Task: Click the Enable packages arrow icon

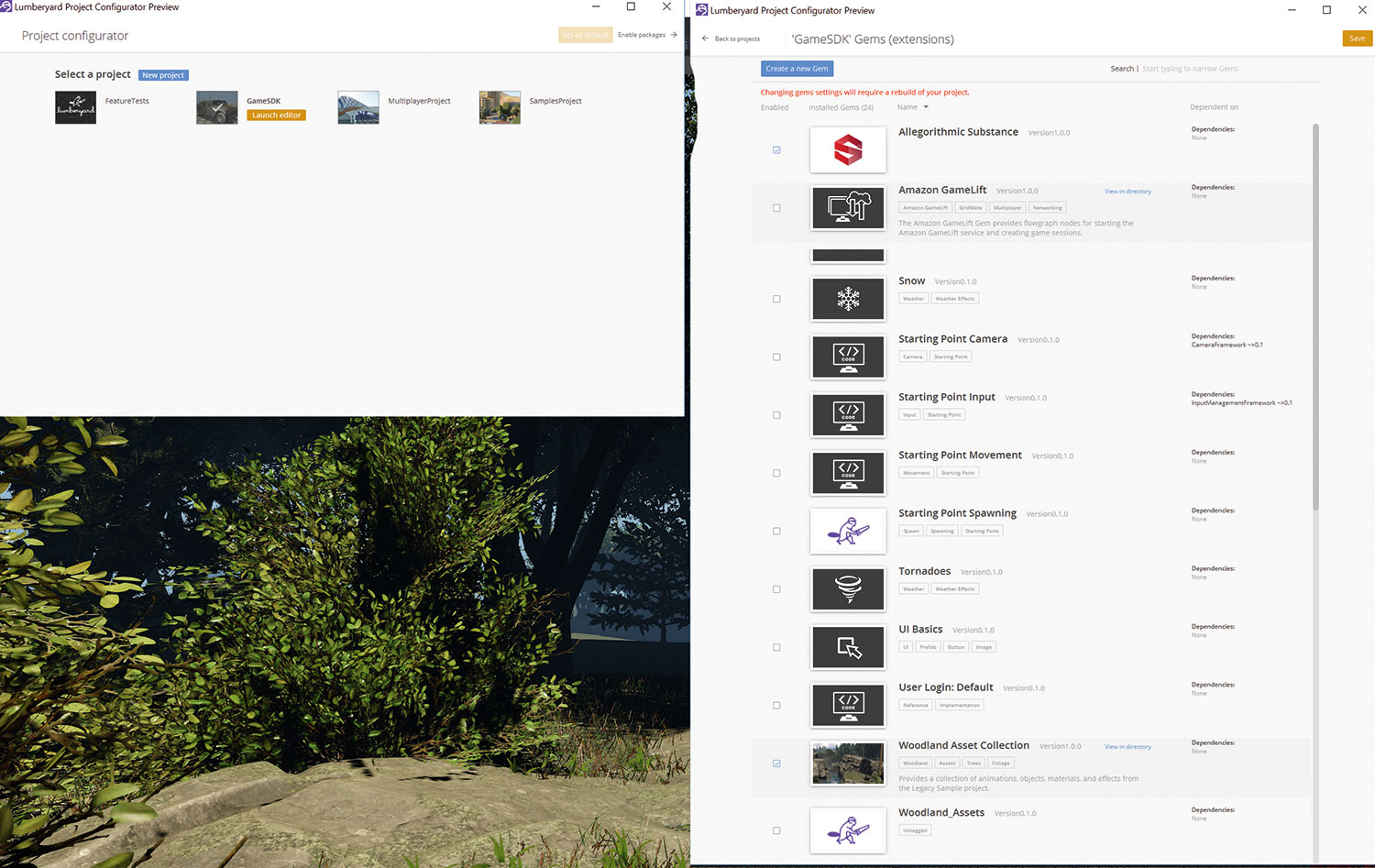Action: 674,35
